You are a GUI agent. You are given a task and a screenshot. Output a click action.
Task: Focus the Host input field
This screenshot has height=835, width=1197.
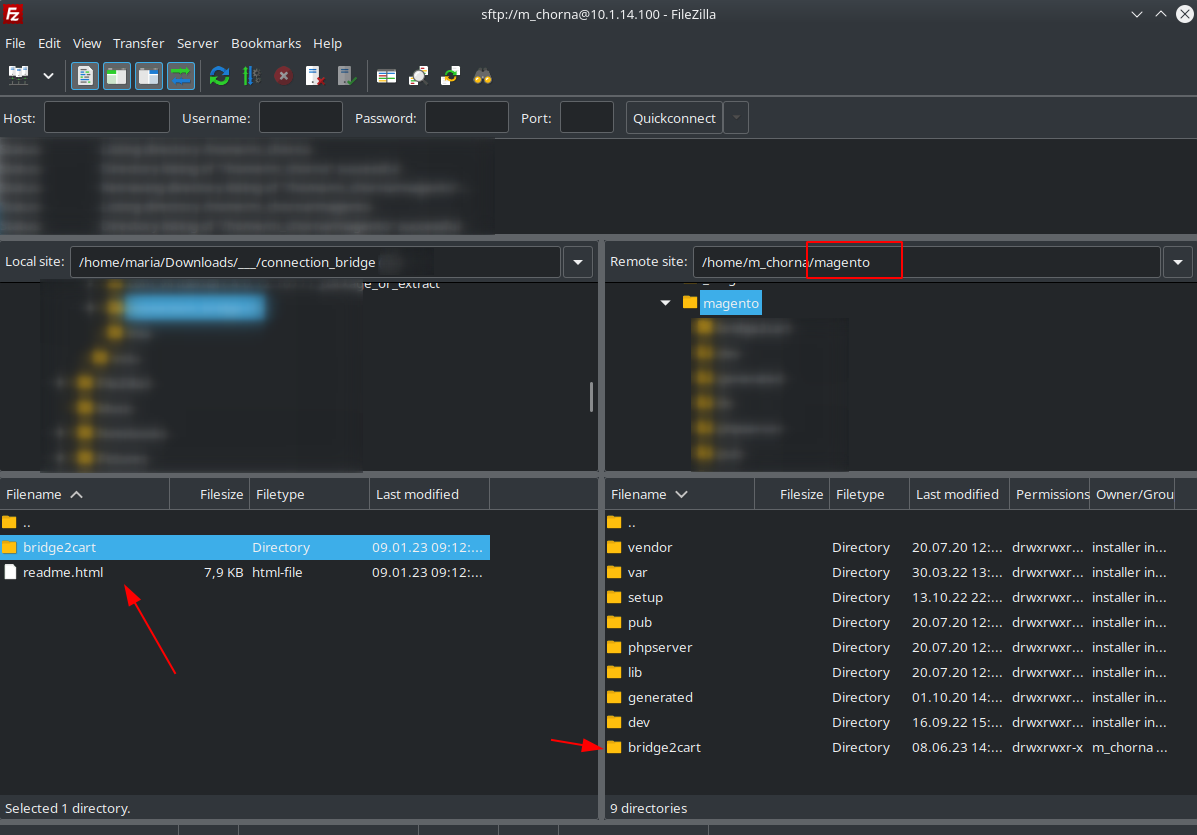pyautogui.click(x=107, y=118)
